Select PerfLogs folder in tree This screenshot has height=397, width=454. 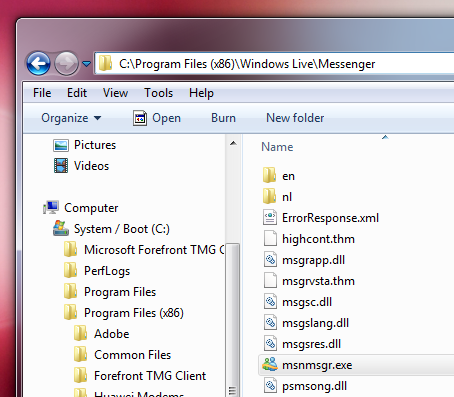107,271
